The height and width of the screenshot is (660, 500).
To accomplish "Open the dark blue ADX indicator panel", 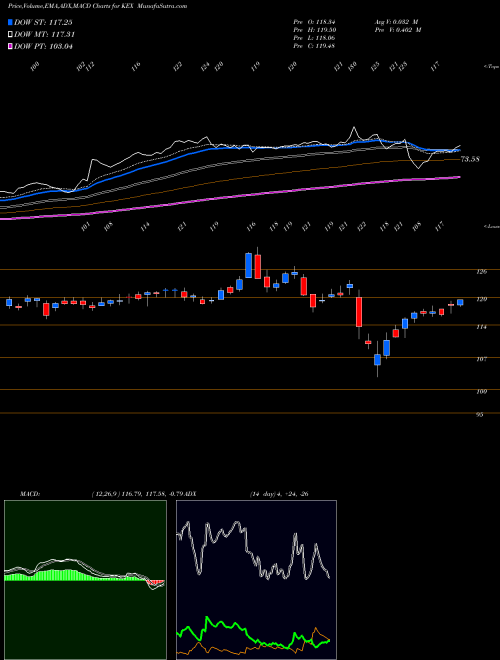I will (x=256, y=580).
